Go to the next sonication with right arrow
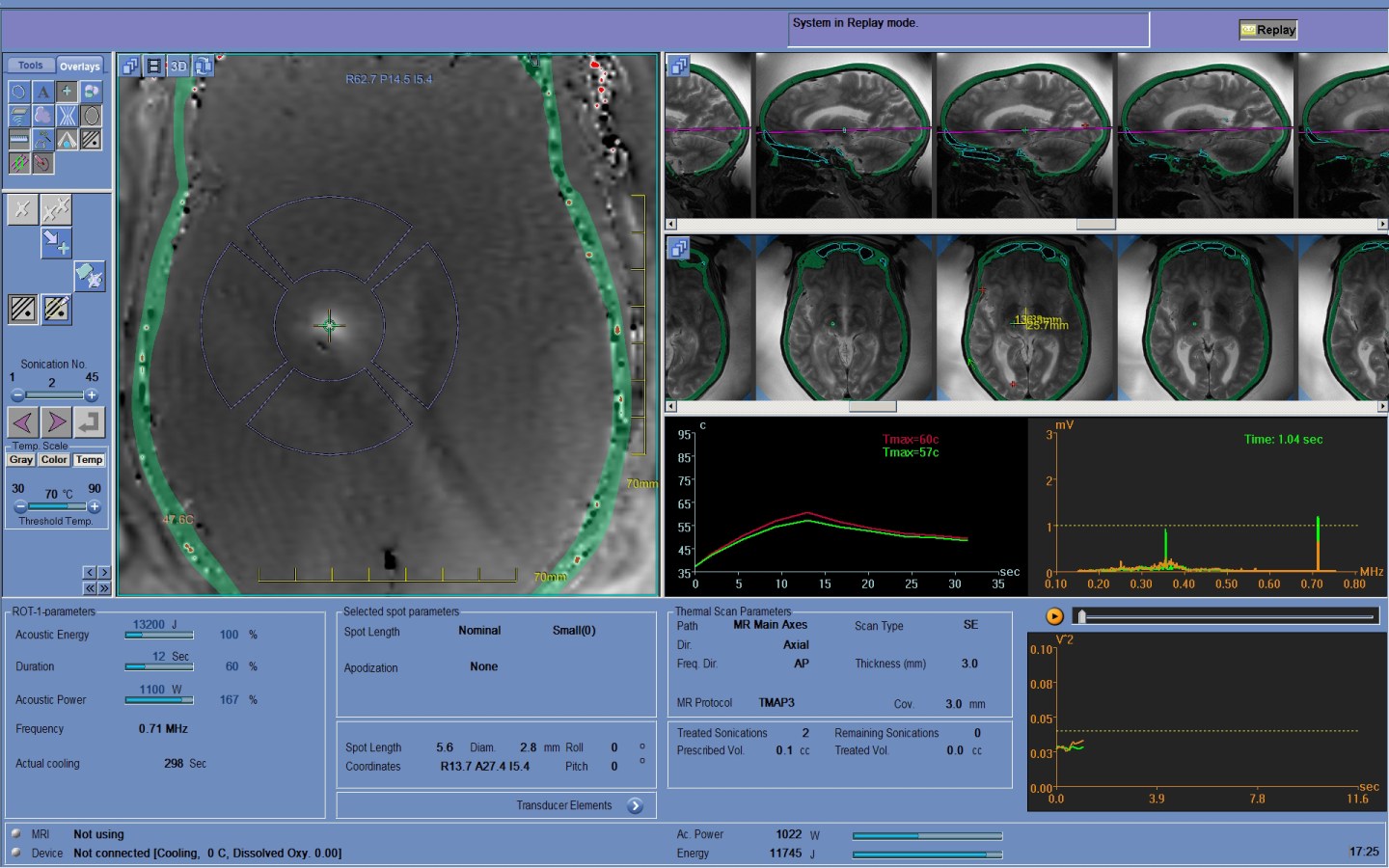 (56, 421)
